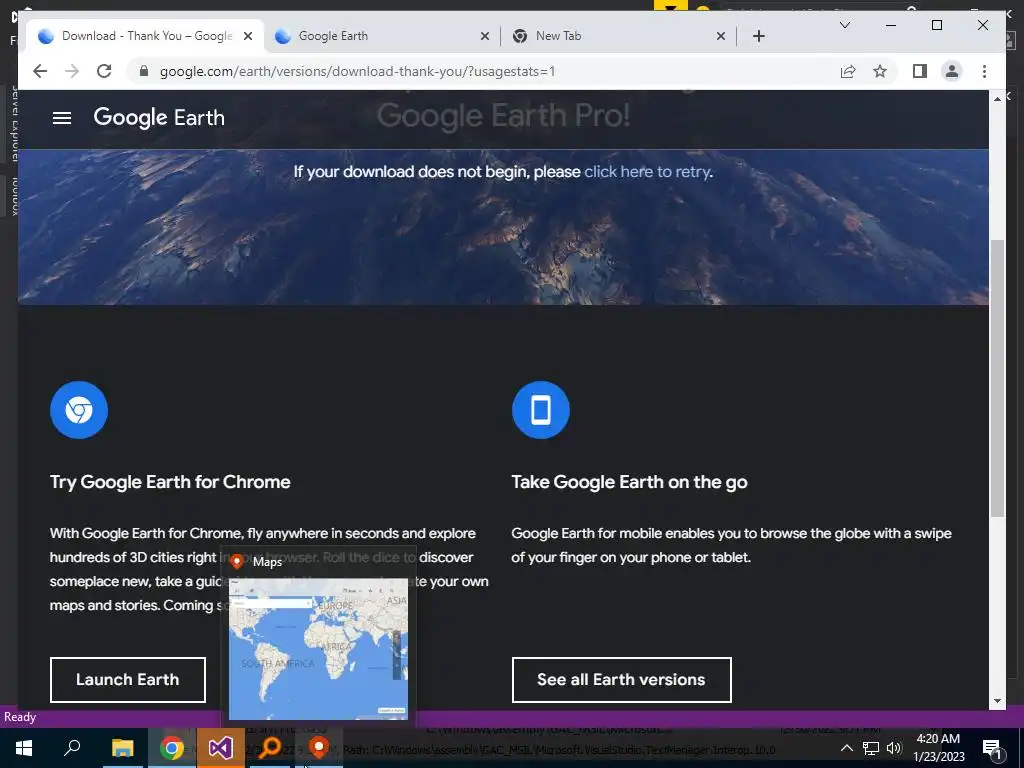Open the orange magnifier app in taskbar
The width and height of the screenshot is (1024, 768).
point(270,748)
